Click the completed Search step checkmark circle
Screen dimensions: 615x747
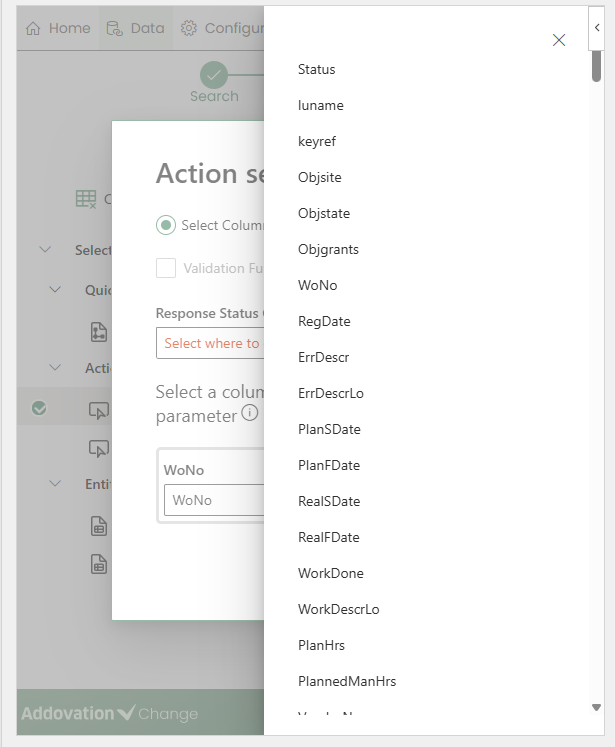pos(214,75)
